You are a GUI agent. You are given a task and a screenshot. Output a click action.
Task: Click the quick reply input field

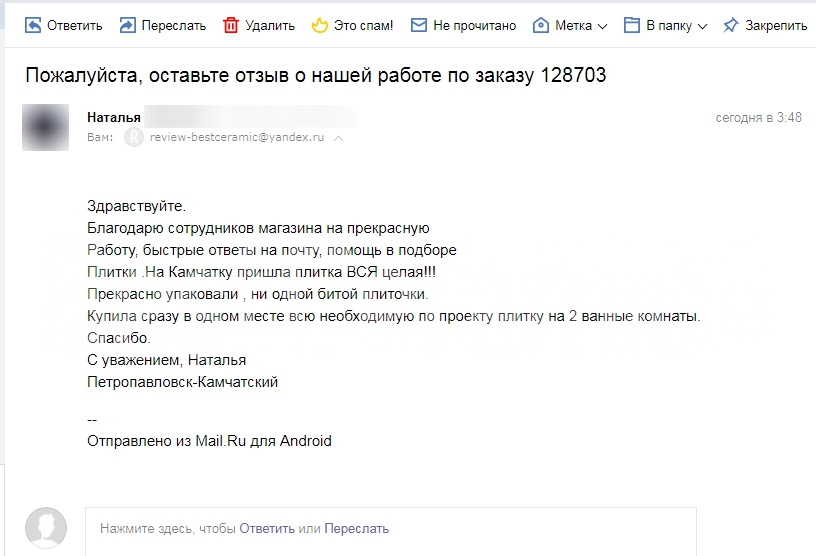click(x=391, y=532)
